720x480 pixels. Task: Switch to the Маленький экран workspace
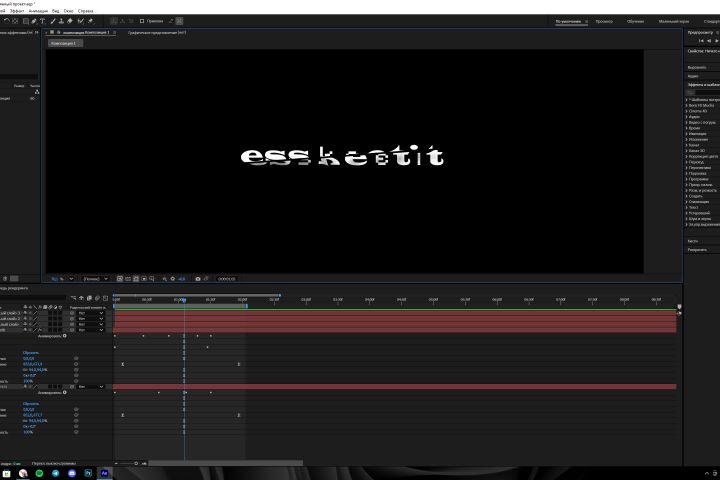click(674, 22)
